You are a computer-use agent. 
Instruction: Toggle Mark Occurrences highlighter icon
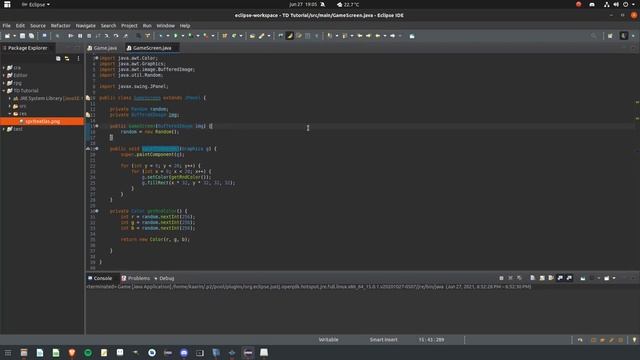(290, 36)
